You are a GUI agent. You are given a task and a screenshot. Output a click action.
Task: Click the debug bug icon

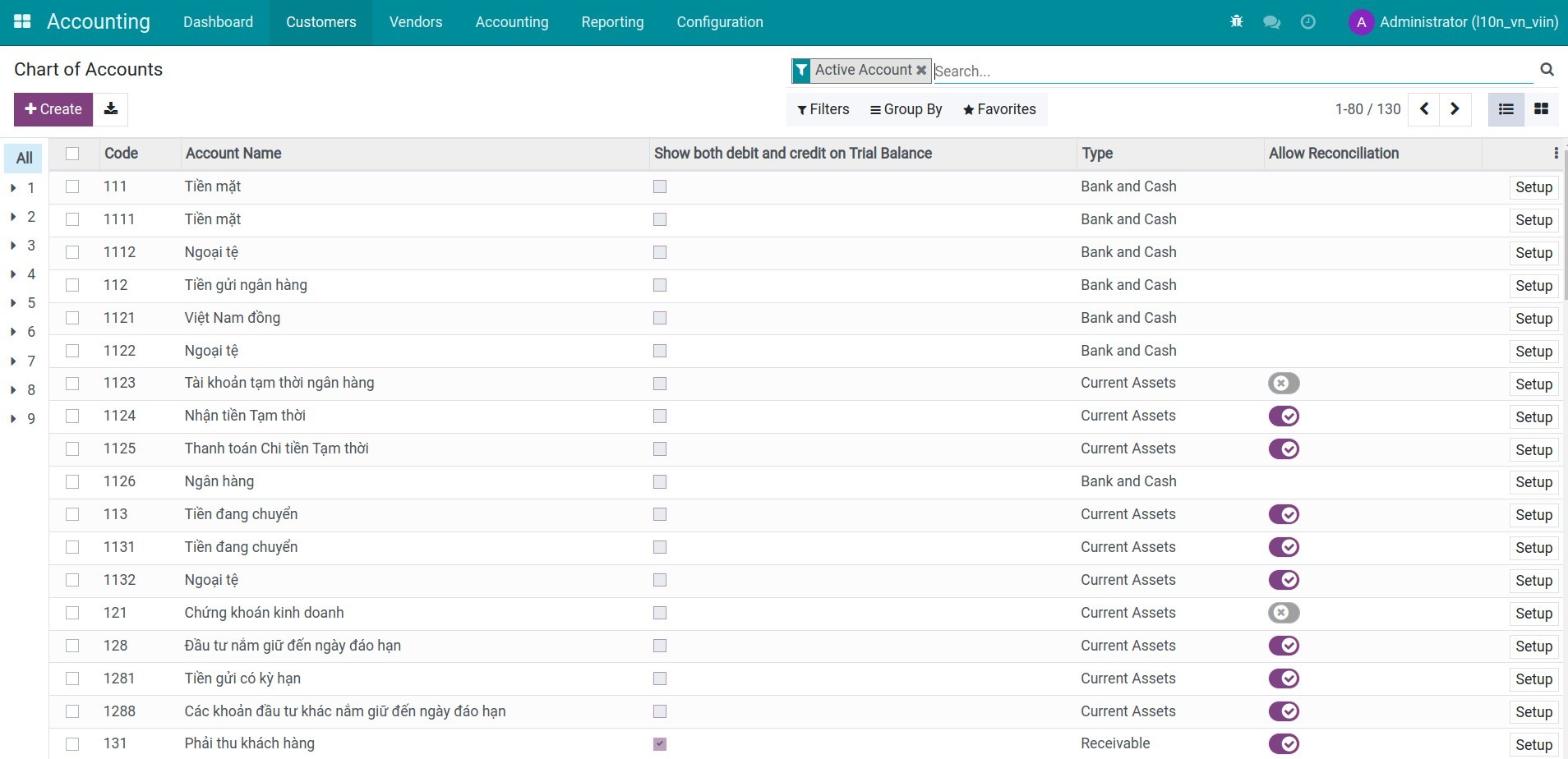point(1236,22)
